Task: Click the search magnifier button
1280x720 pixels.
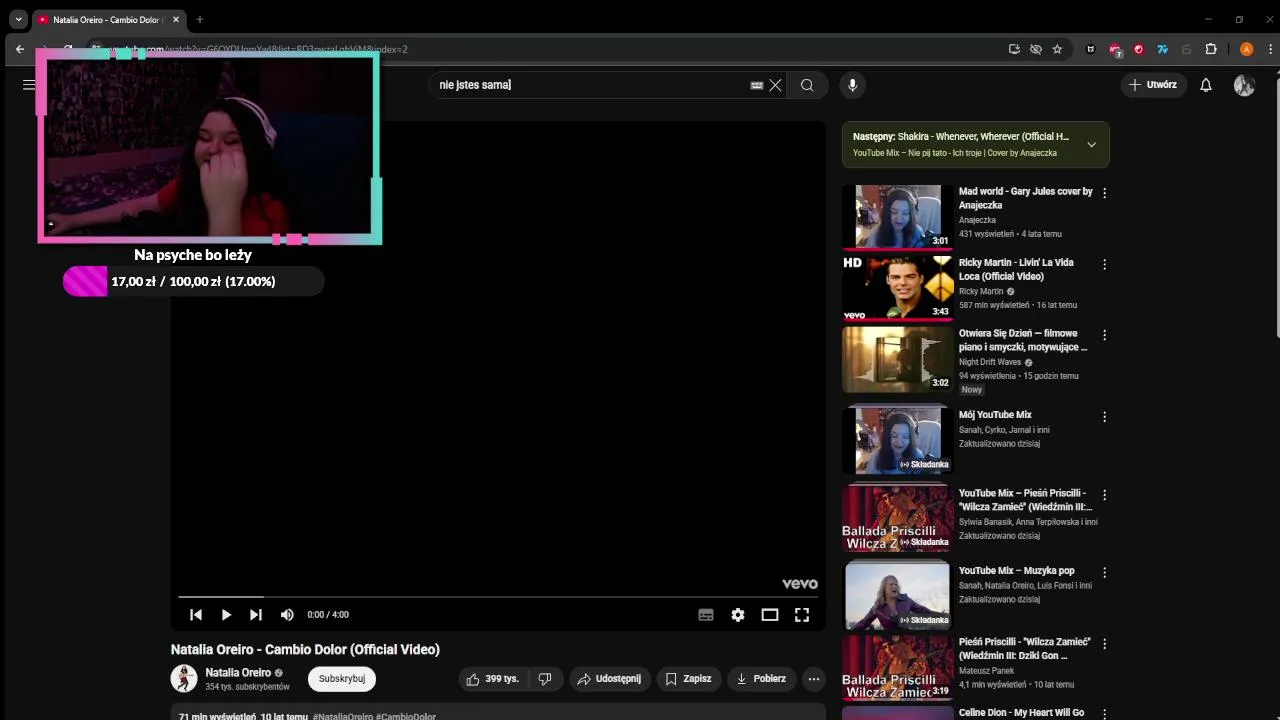Action: click(x=807, y=85)
